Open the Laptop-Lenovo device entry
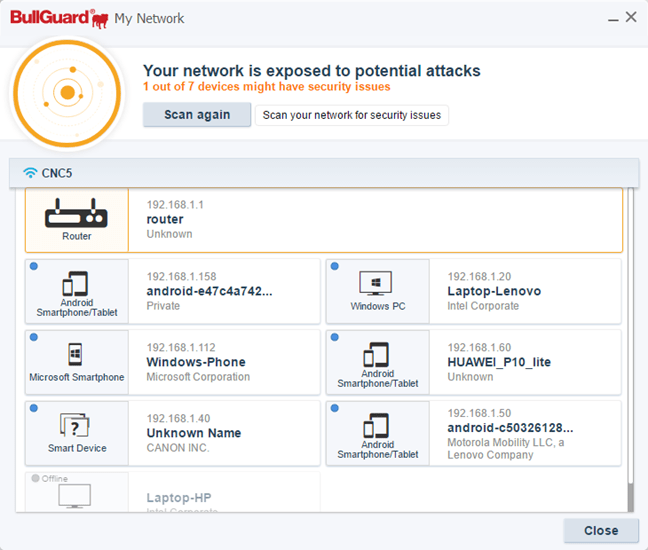The image size is (648, 550). tap(494, 291)
